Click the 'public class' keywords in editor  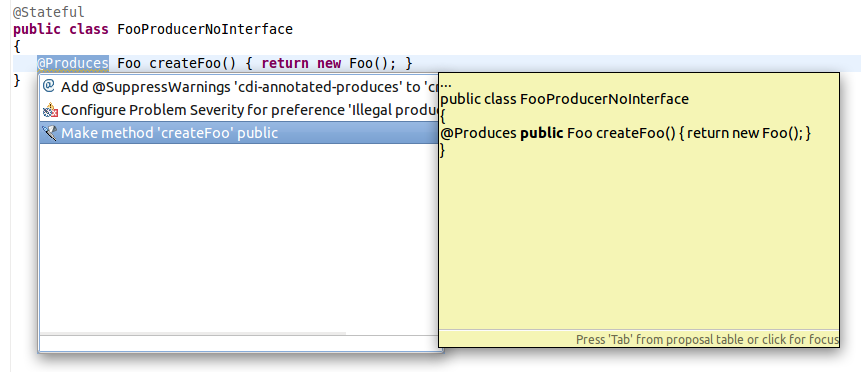tap(60, 29)
